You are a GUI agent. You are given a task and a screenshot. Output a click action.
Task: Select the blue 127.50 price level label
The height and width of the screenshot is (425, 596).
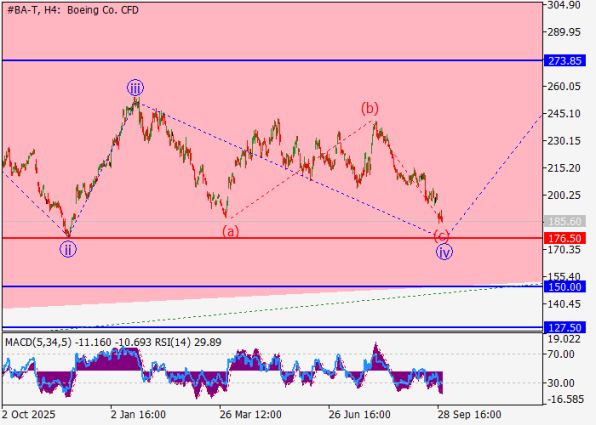[x=564, y=327]
